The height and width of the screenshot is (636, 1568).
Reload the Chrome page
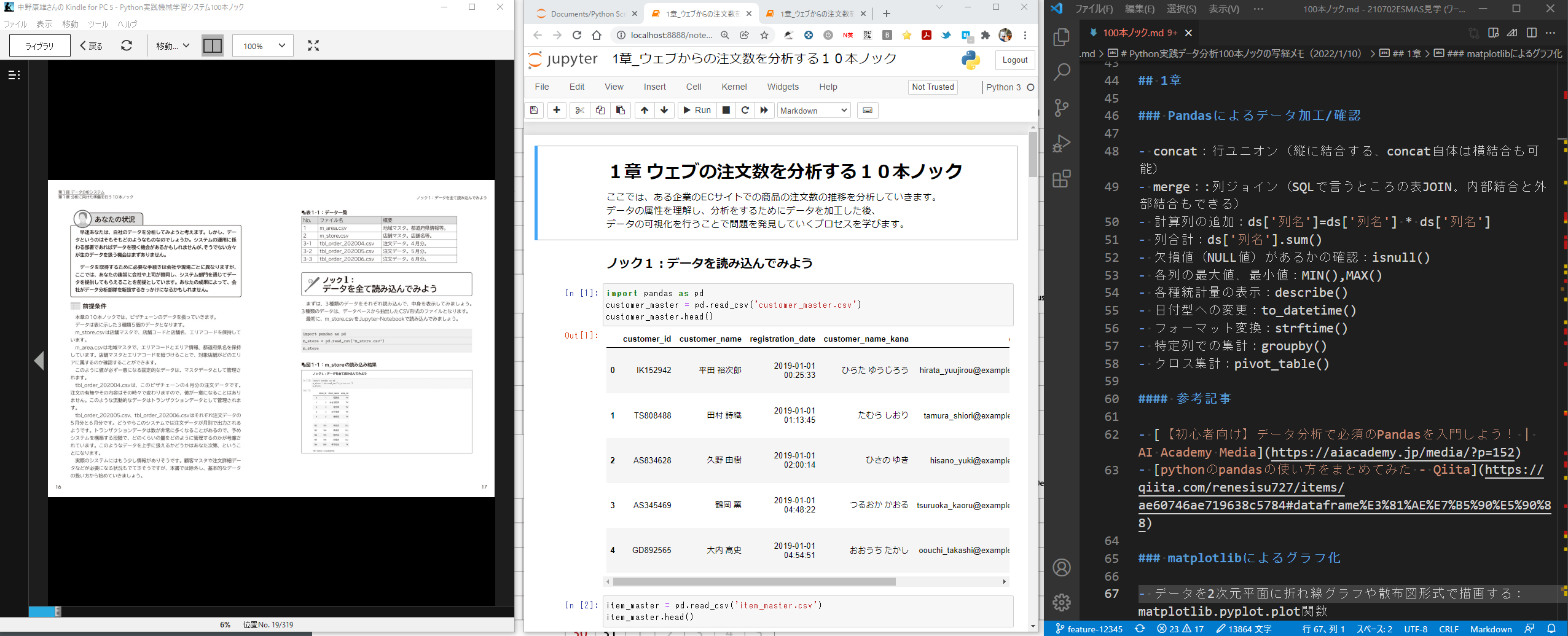pyautogui.click(x=577, y=35)
